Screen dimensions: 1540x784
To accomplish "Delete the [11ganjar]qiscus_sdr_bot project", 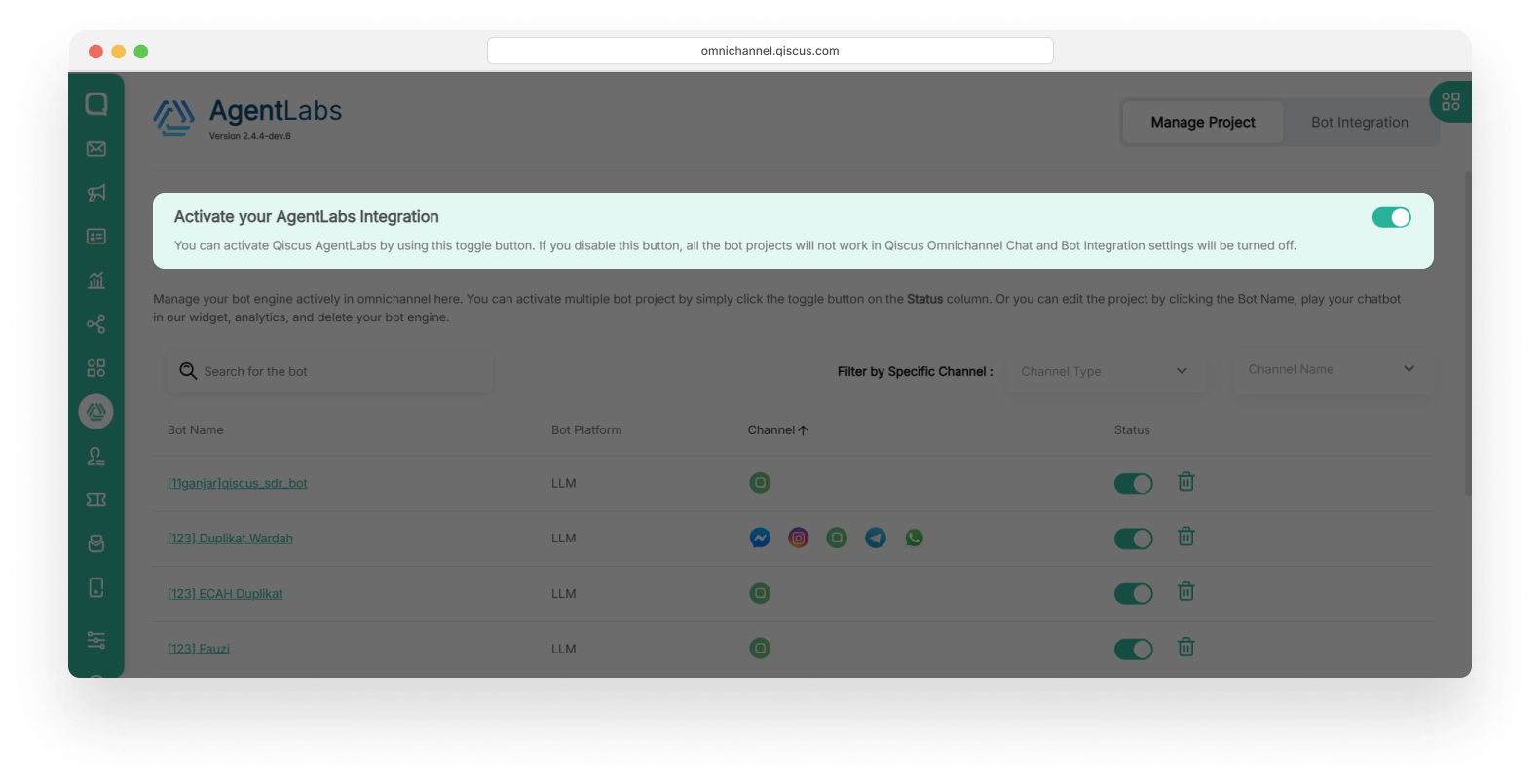I will click(1186, 482).
